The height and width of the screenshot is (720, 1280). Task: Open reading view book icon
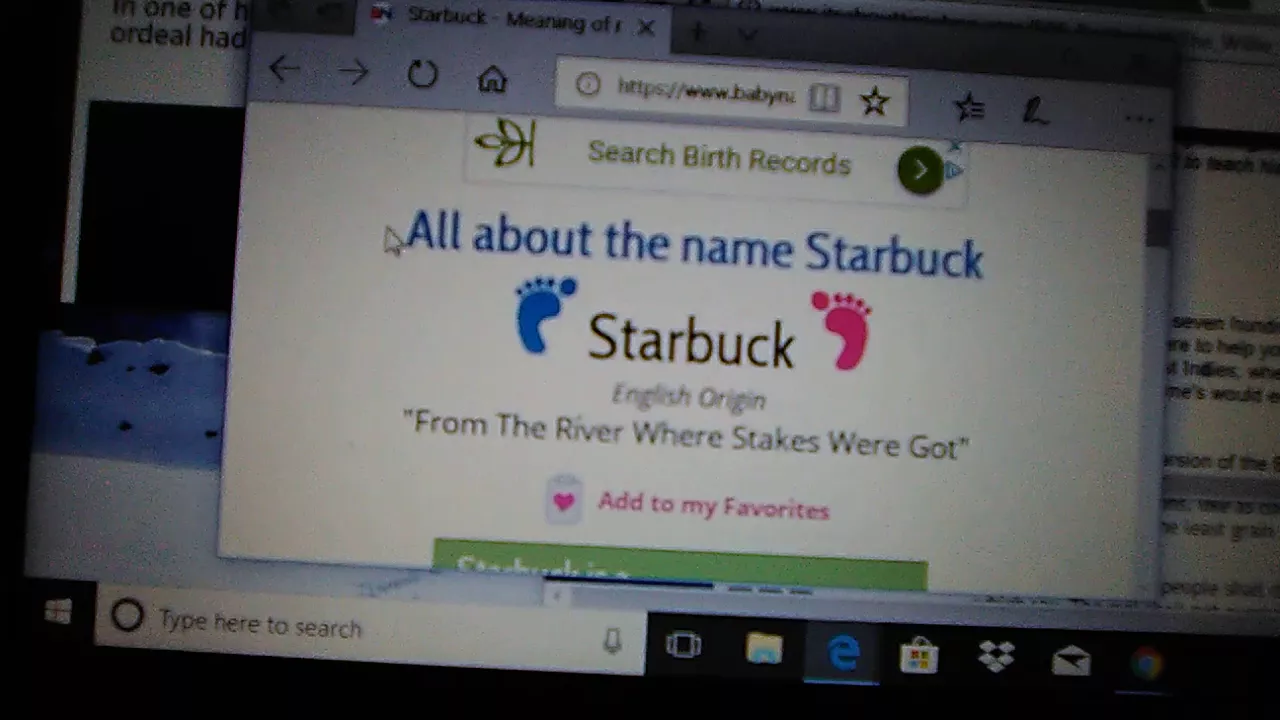824,97
